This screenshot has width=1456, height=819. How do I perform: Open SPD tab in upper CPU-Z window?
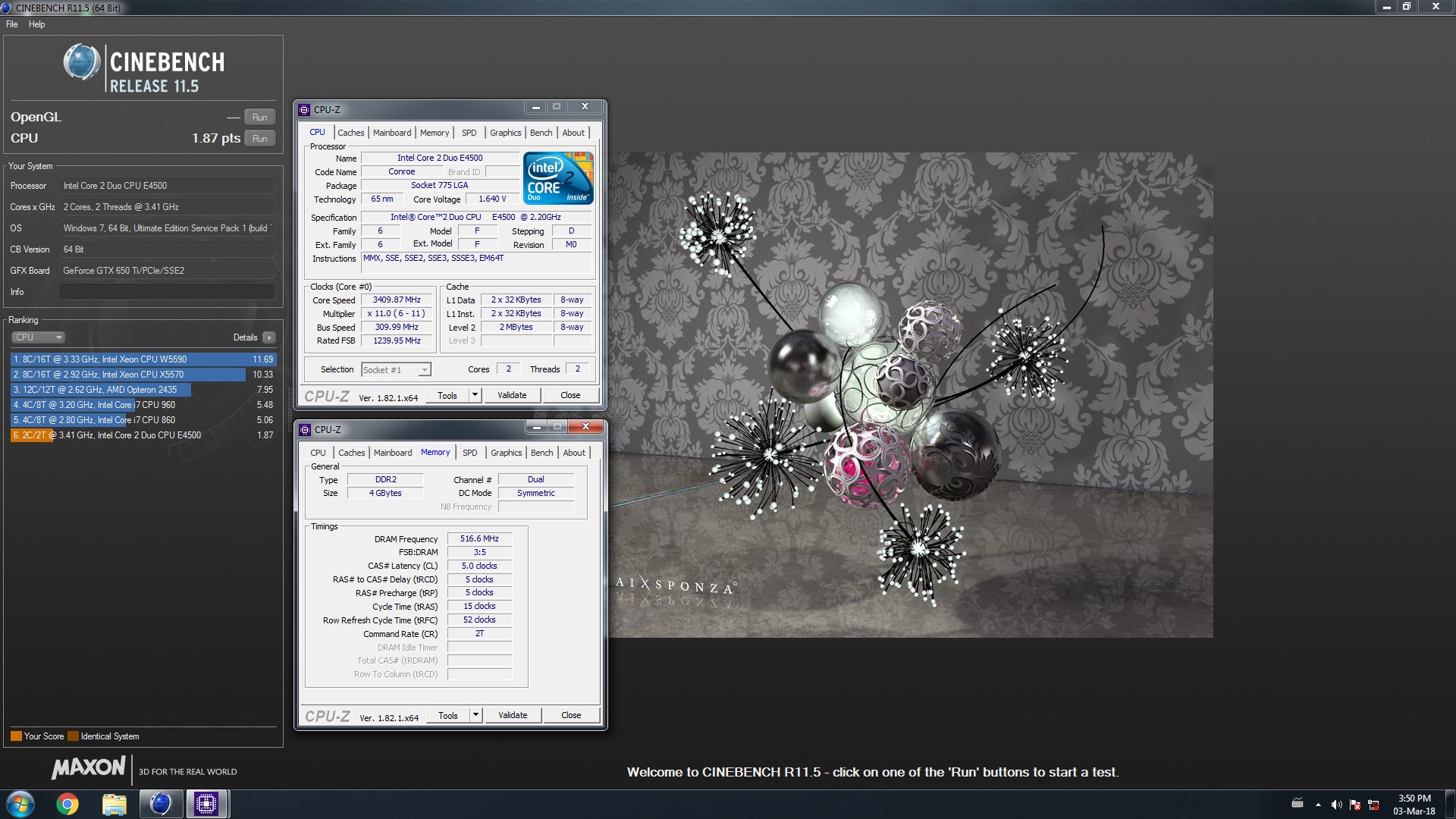469,133
